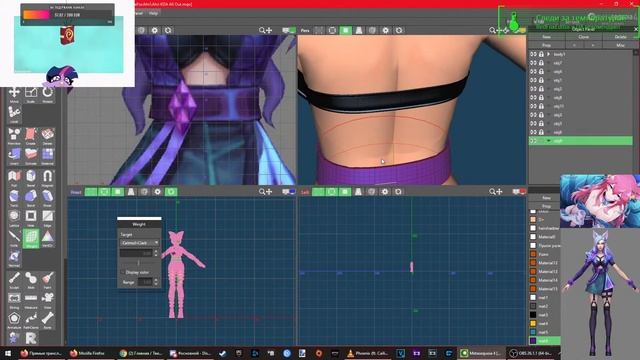Click weight value input field

click(136, 253)
